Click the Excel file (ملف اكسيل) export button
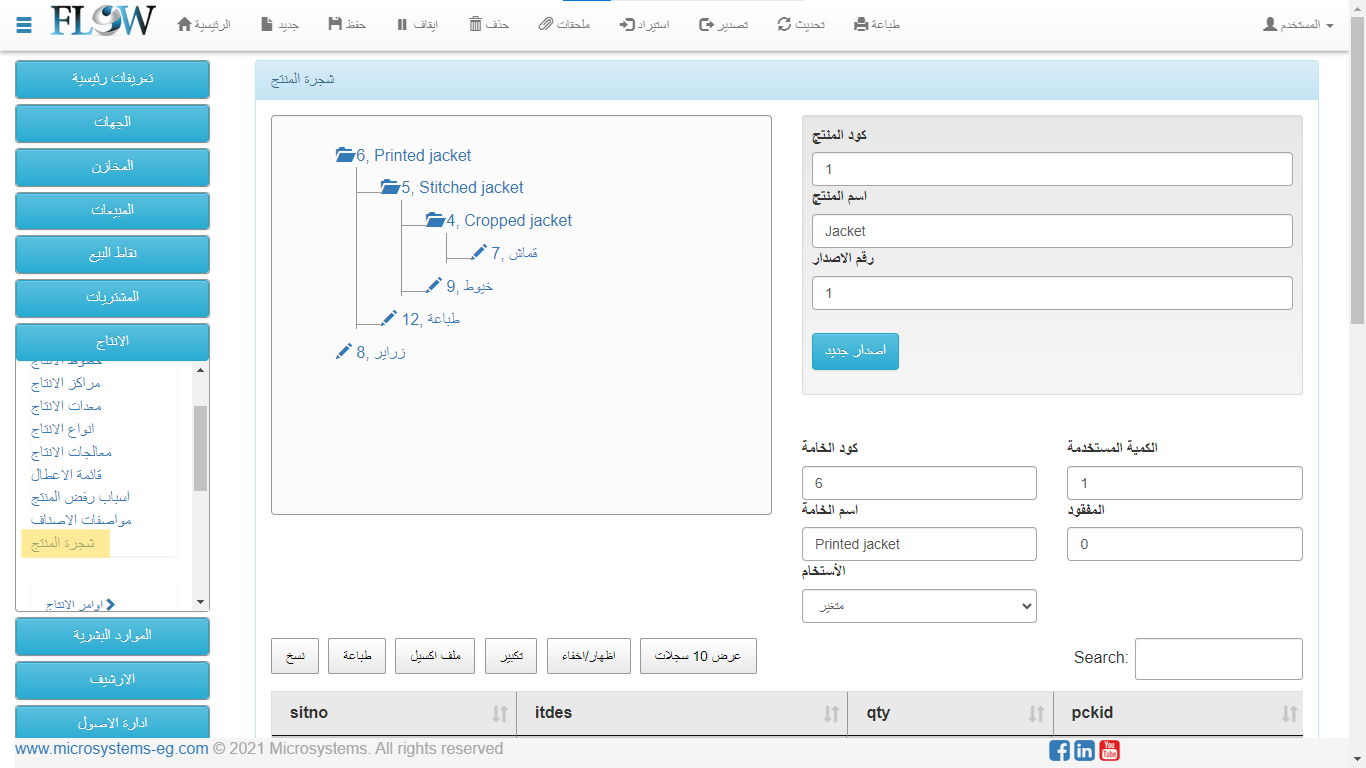The width and height of the screenshot is (1366, 768). click(x=435, y=656)
